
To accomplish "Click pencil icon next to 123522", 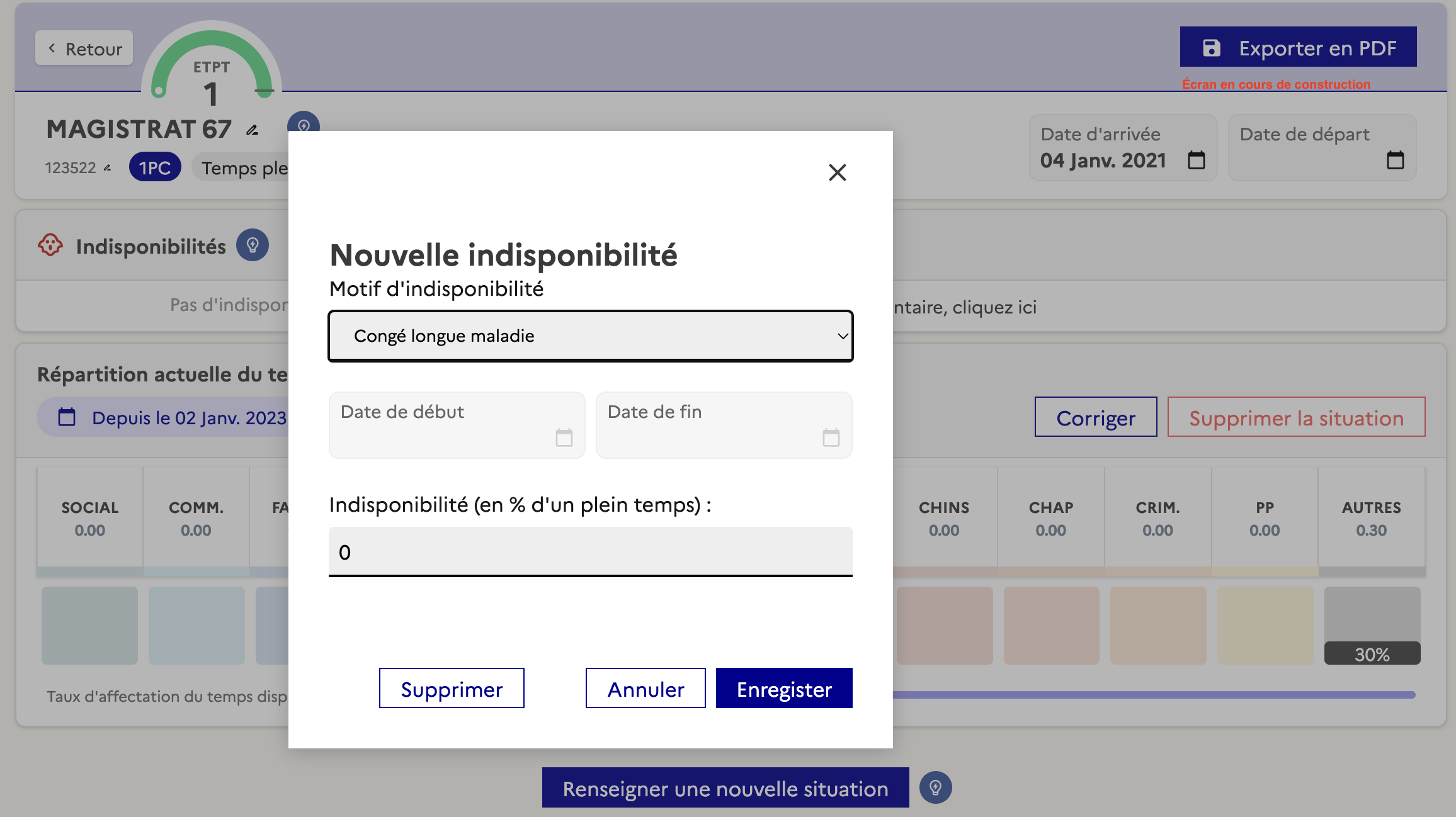I will tap(108, 168).
